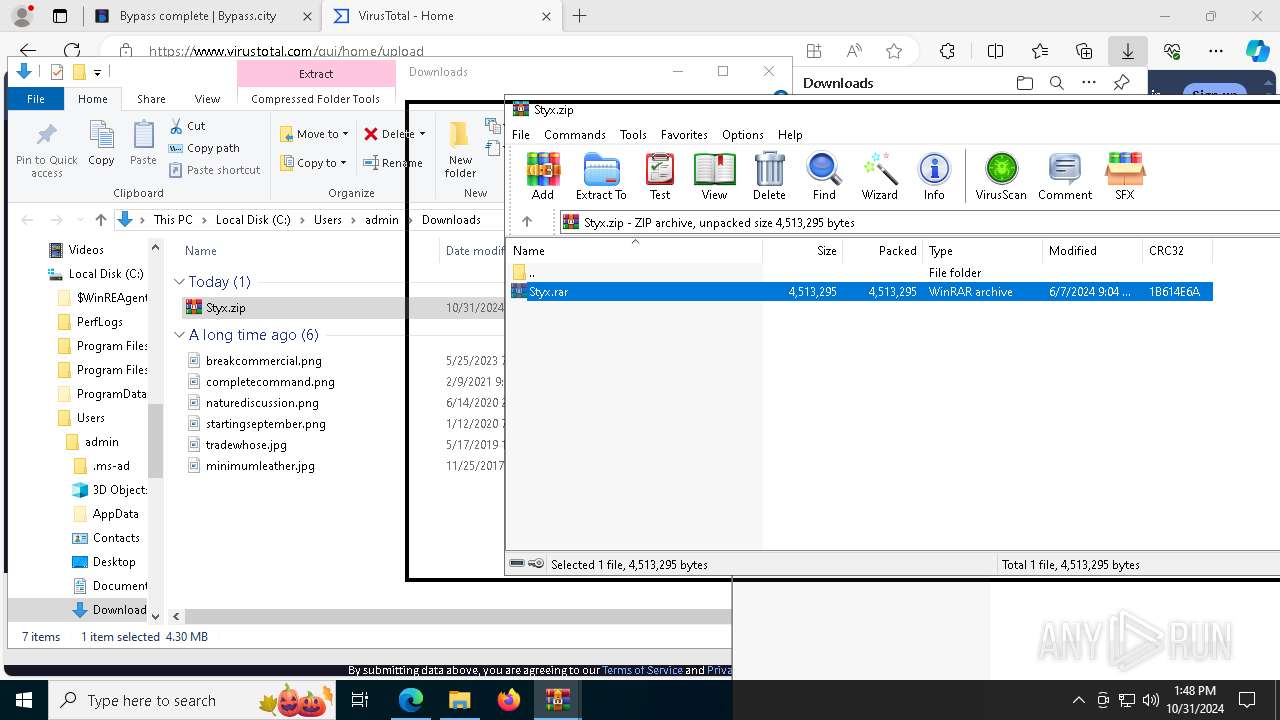Switch to the Explorer Home tab
This screenshot has height=720, width=1280.
click(93, 99)
